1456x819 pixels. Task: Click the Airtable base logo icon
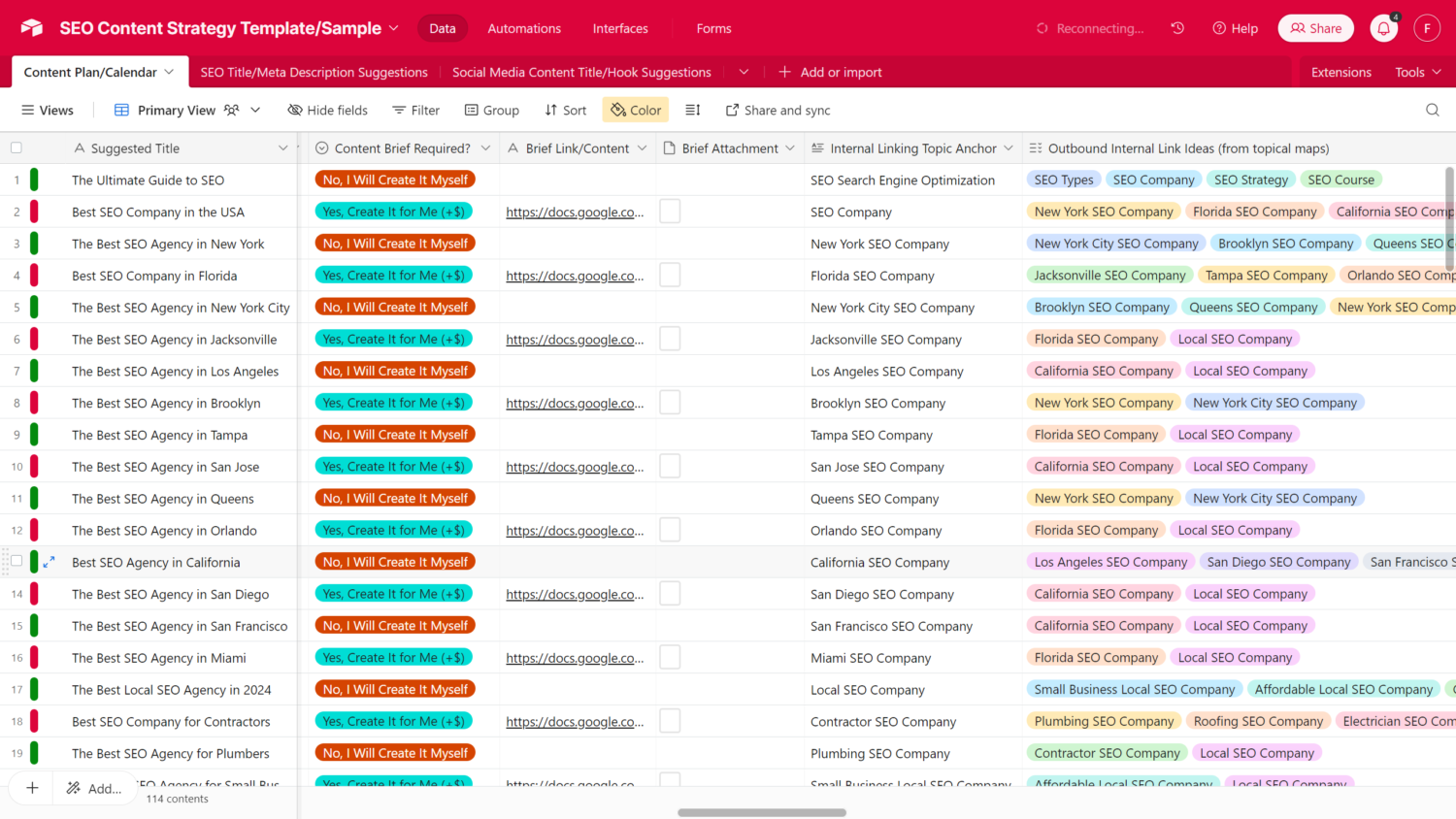(x=32, y=28)
